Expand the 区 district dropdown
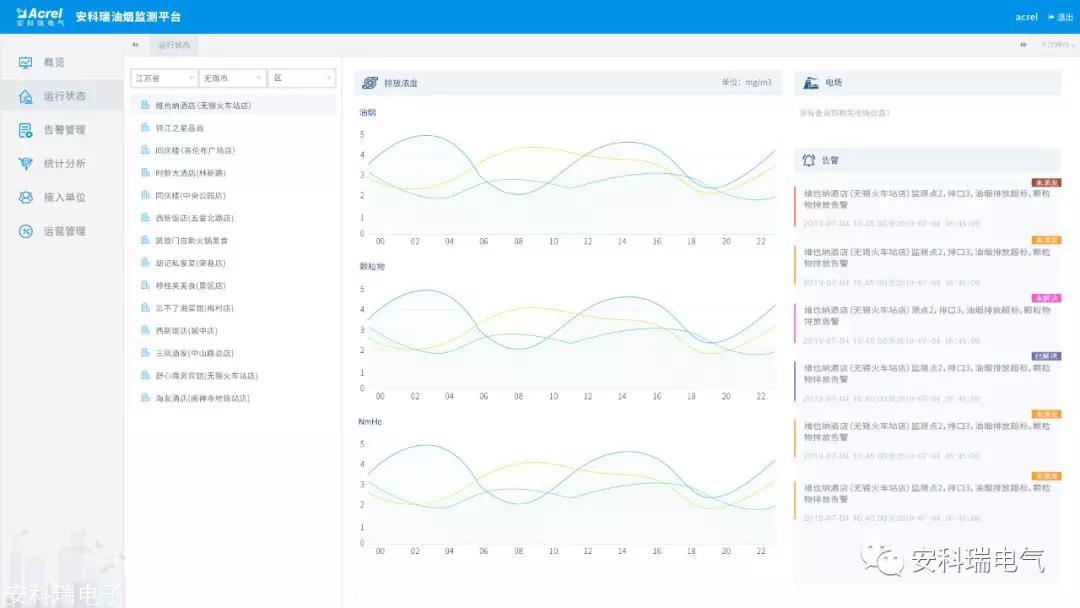 [301, 78]
